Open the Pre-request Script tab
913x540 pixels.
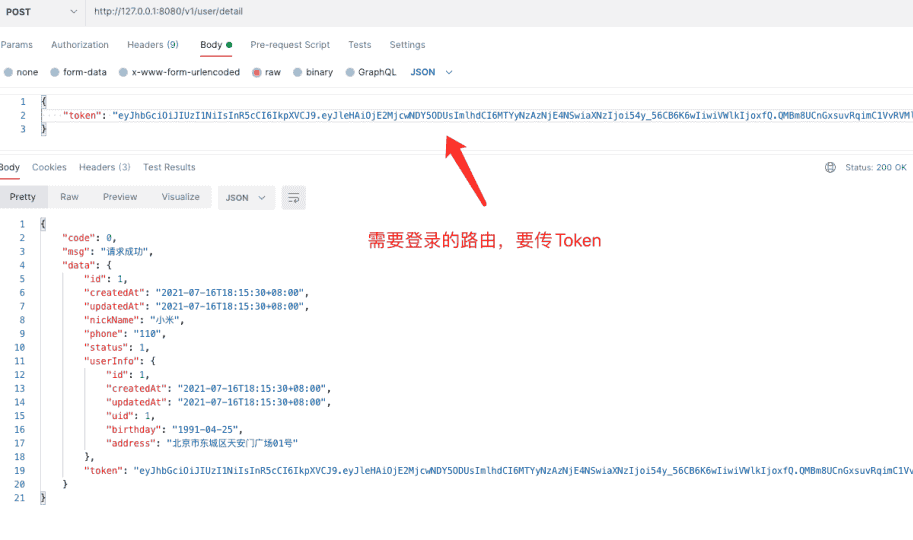290,45
